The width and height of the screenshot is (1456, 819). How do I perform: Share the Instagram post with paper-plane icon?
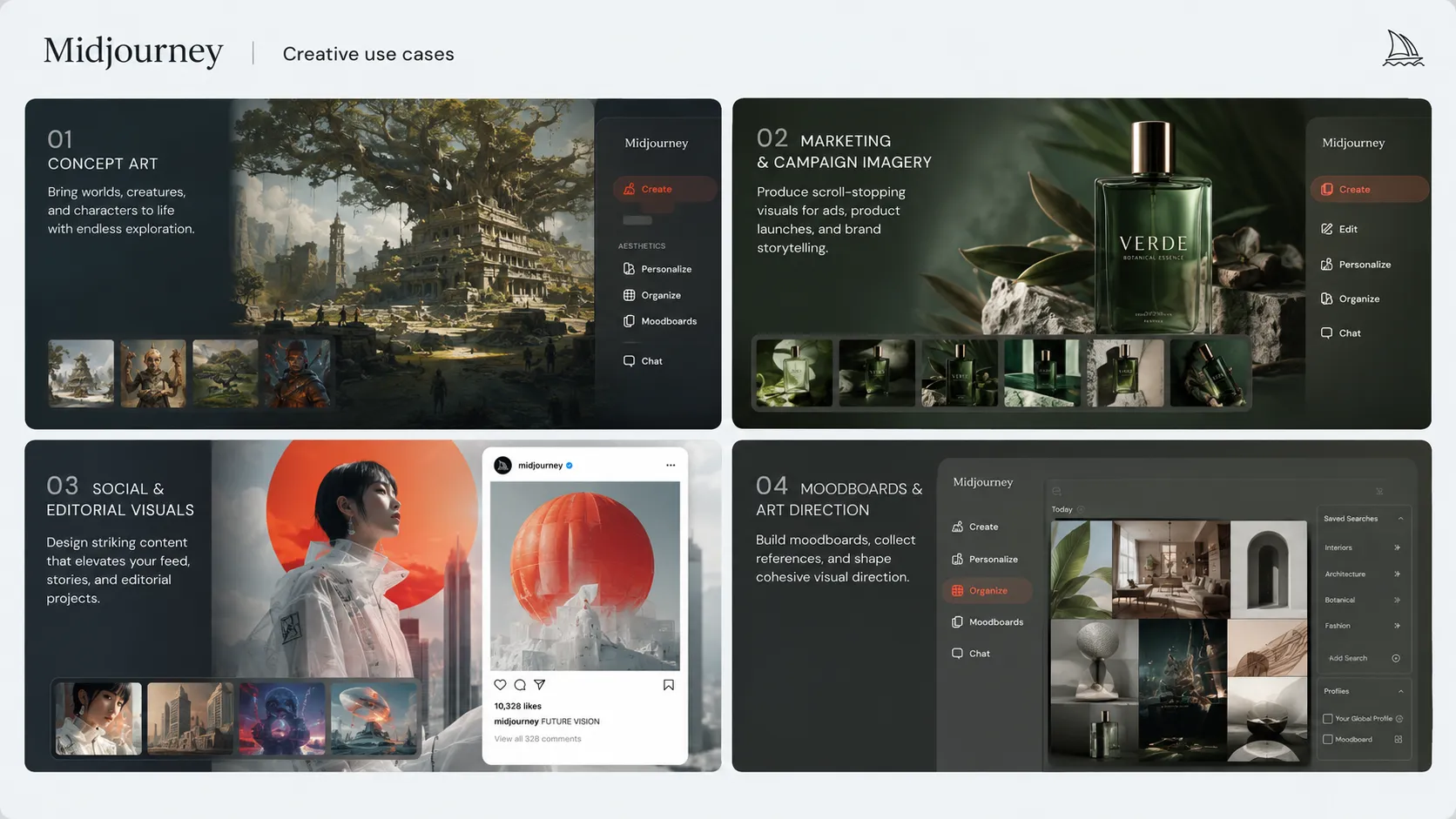pos(540,685)
